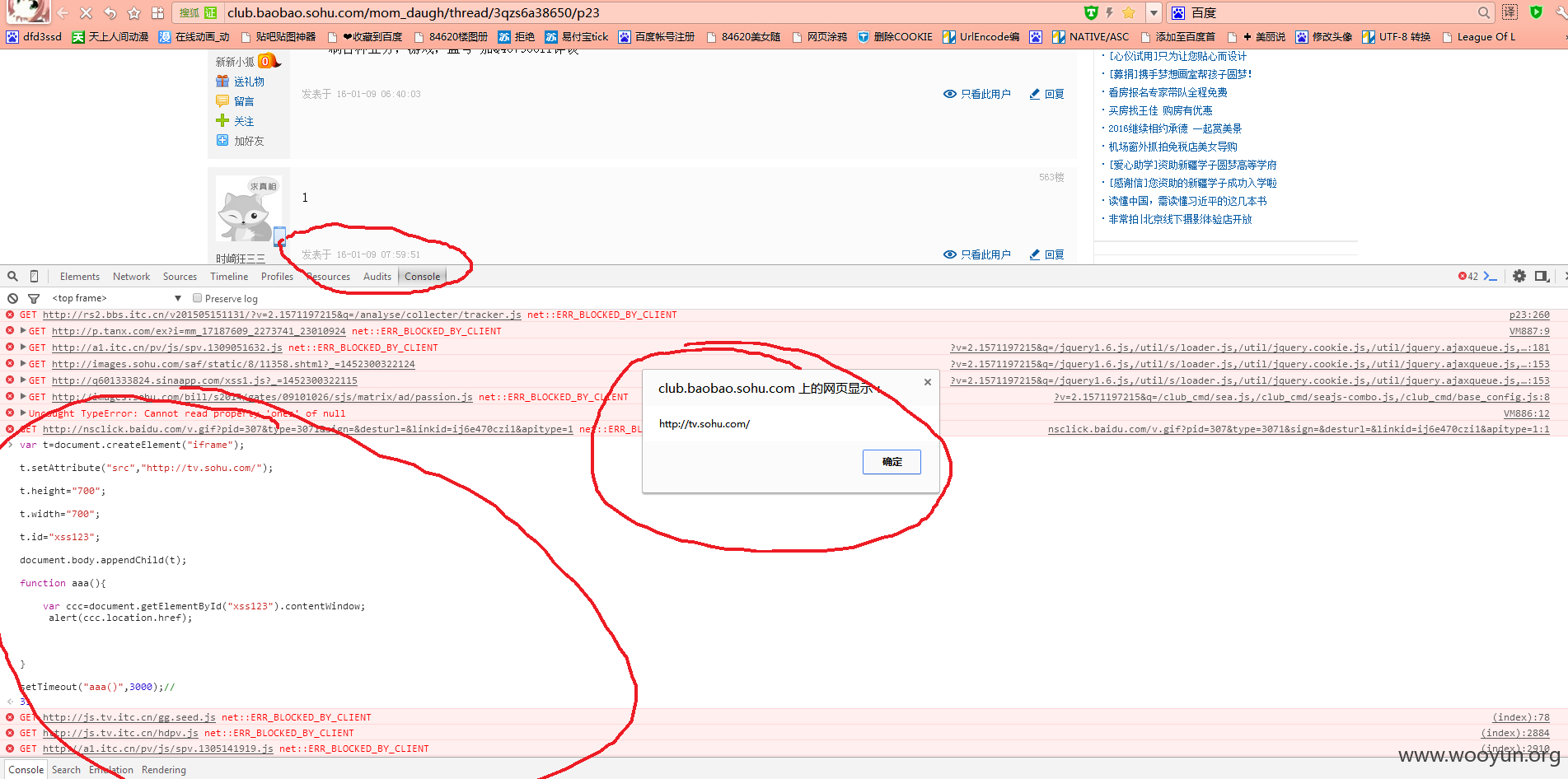The width and height of the screenshot is (1568, 779).
Task: Enable the Preserve log checkbox
Action: [197, 298]
